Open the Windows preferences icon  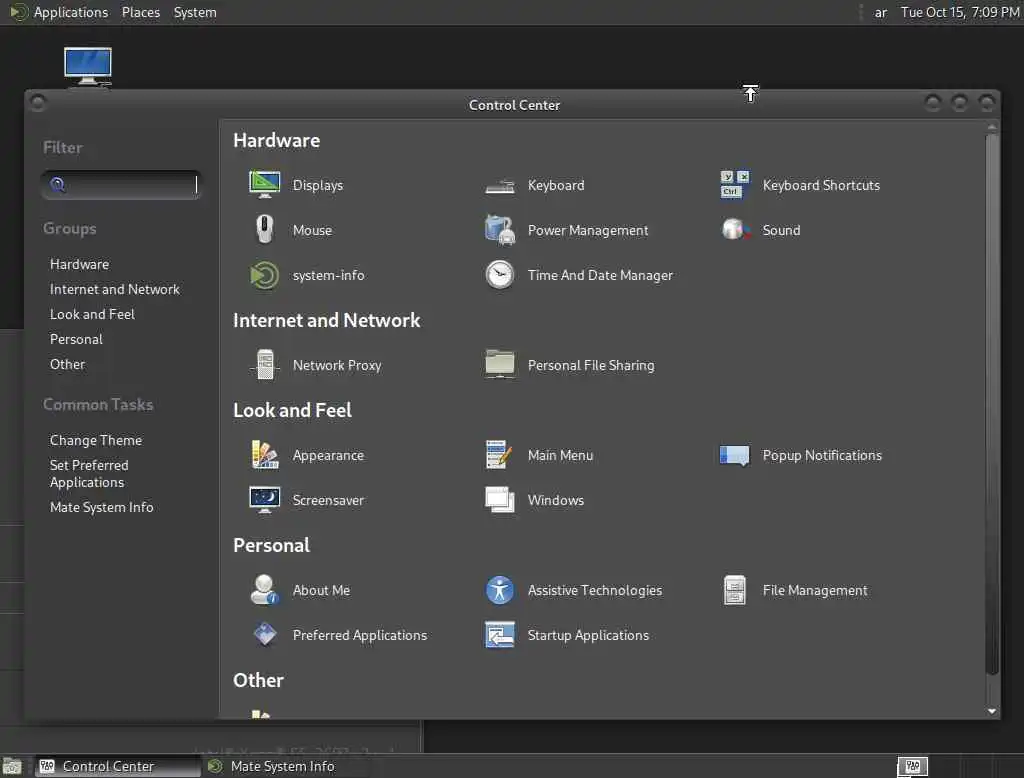tap(500, 500)
